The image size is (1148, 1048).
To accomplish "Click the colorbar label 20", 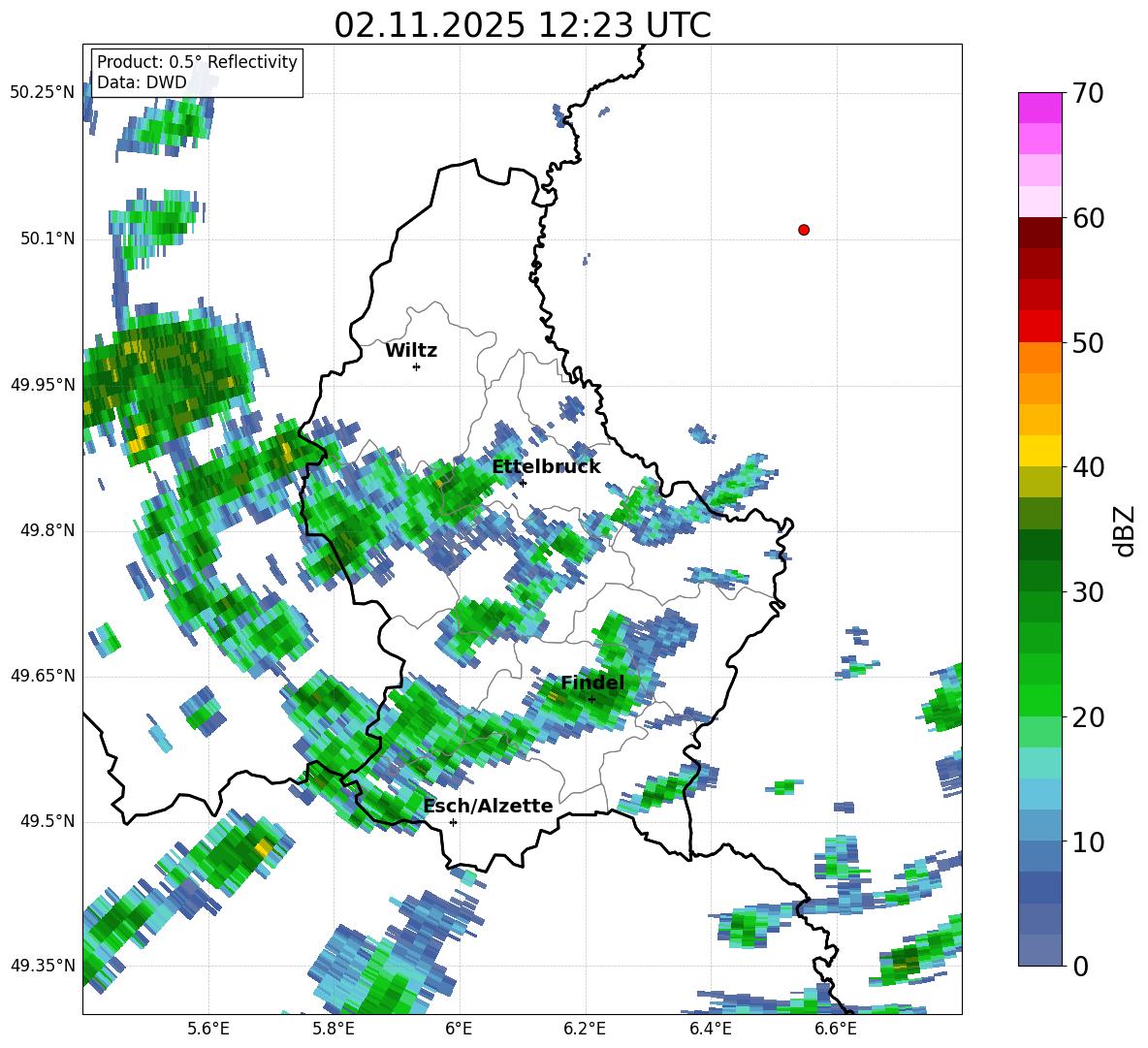I will click(1088, 717).
